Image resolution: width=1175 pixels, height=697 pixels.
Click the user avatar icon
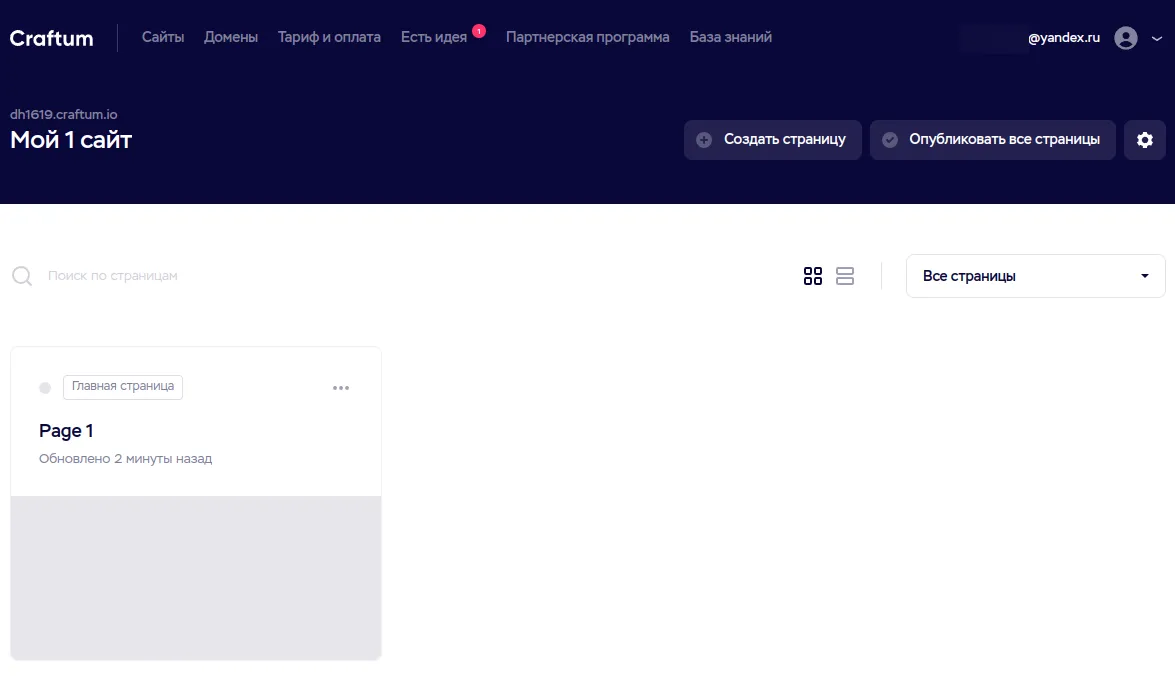[x=1126, y=38]
